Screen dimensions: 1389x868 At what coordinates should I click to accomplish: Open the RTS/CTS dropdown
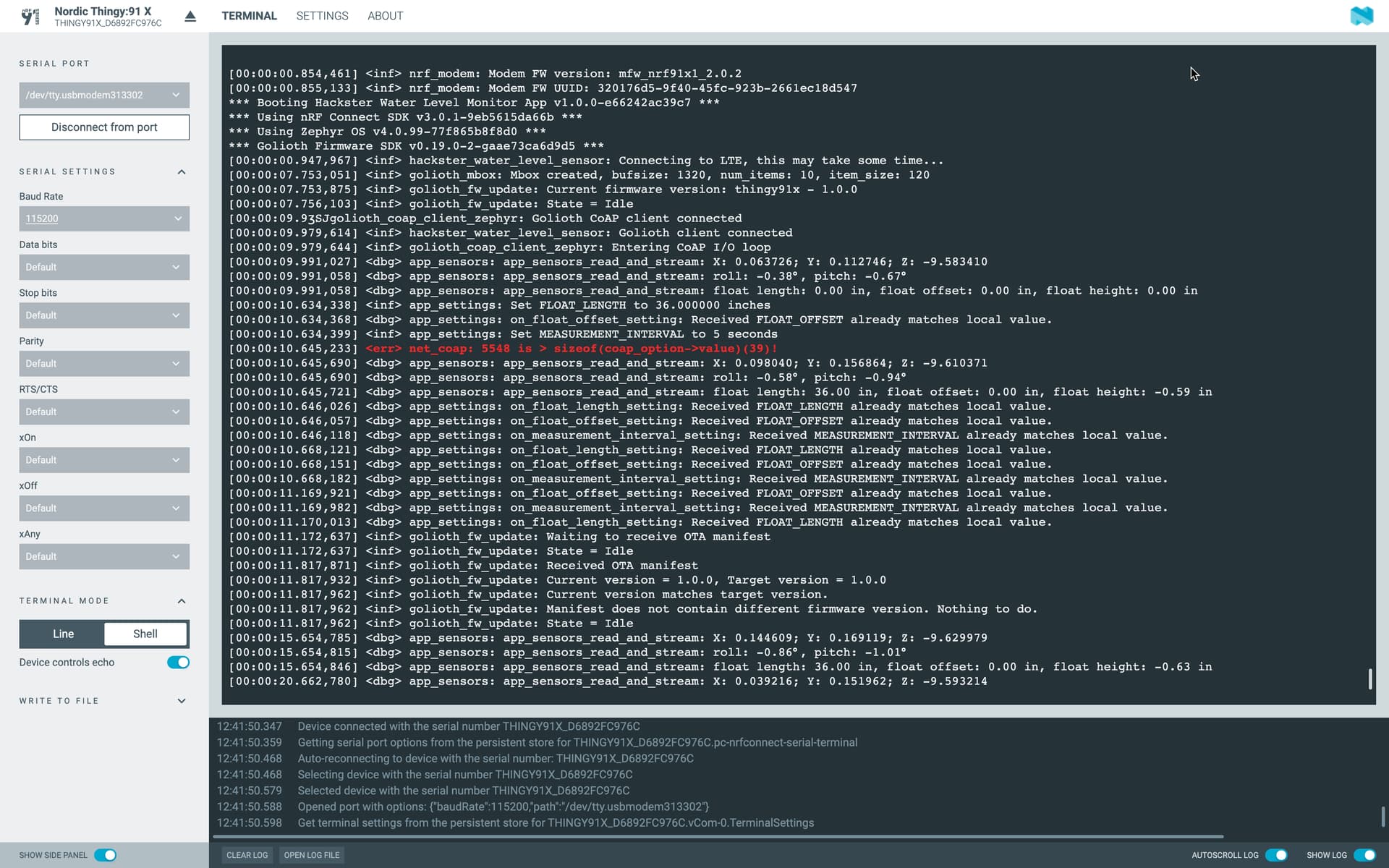point(104,412)
